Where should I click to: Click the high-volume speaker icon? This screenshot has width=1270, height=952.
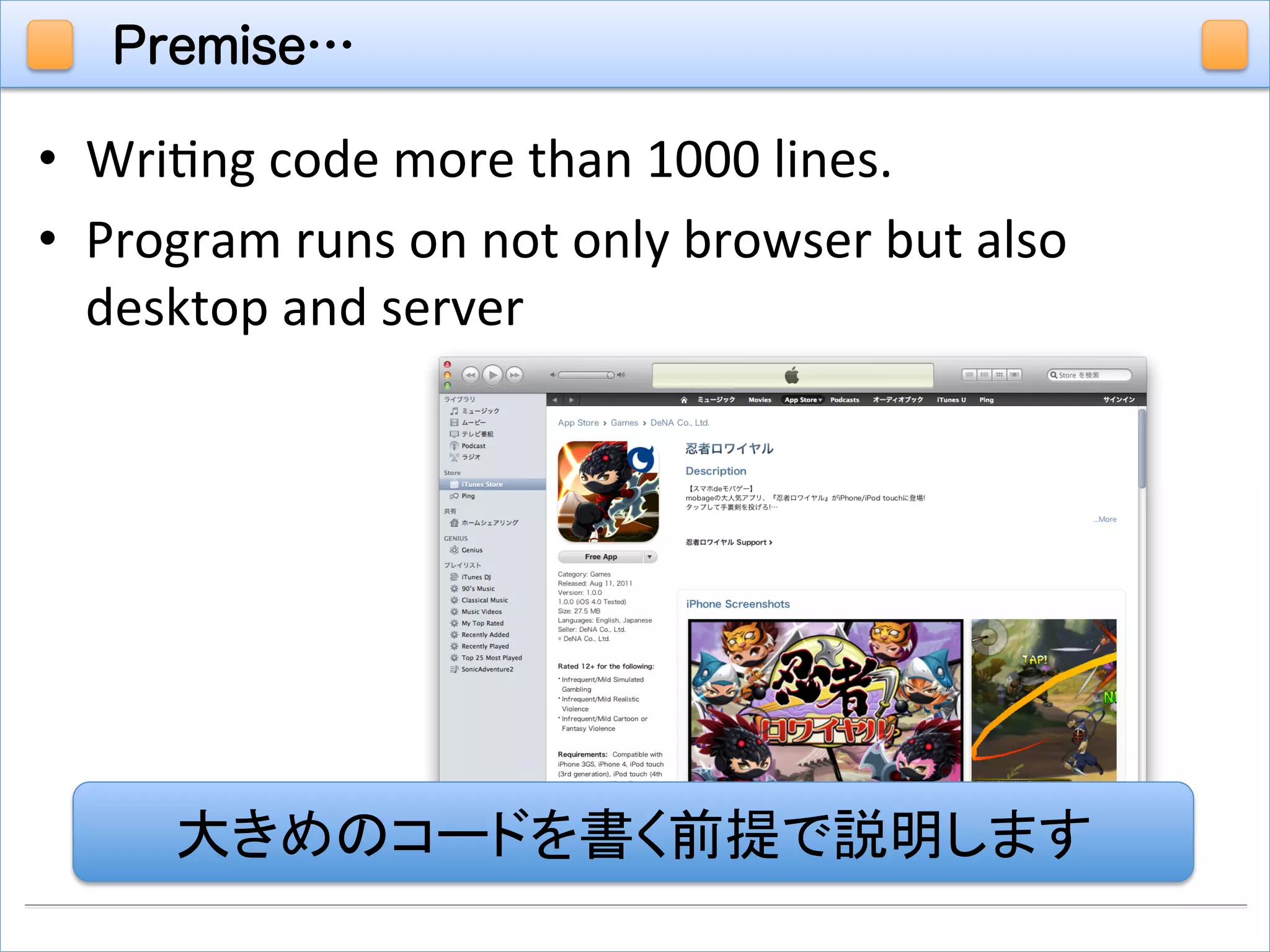coord(621,375)
